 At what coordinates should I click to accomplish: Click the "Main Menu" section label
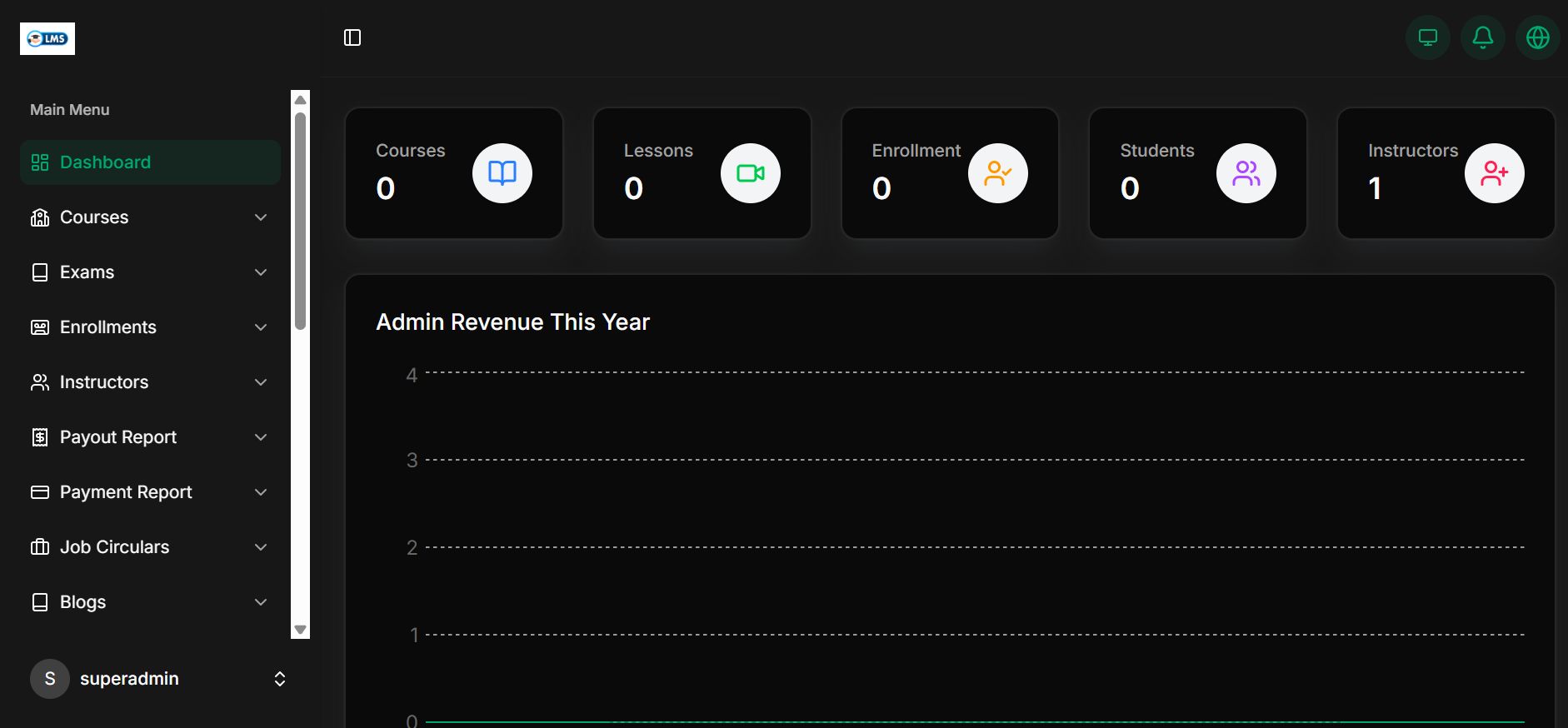pyautogui.click(x=70, y=110)
